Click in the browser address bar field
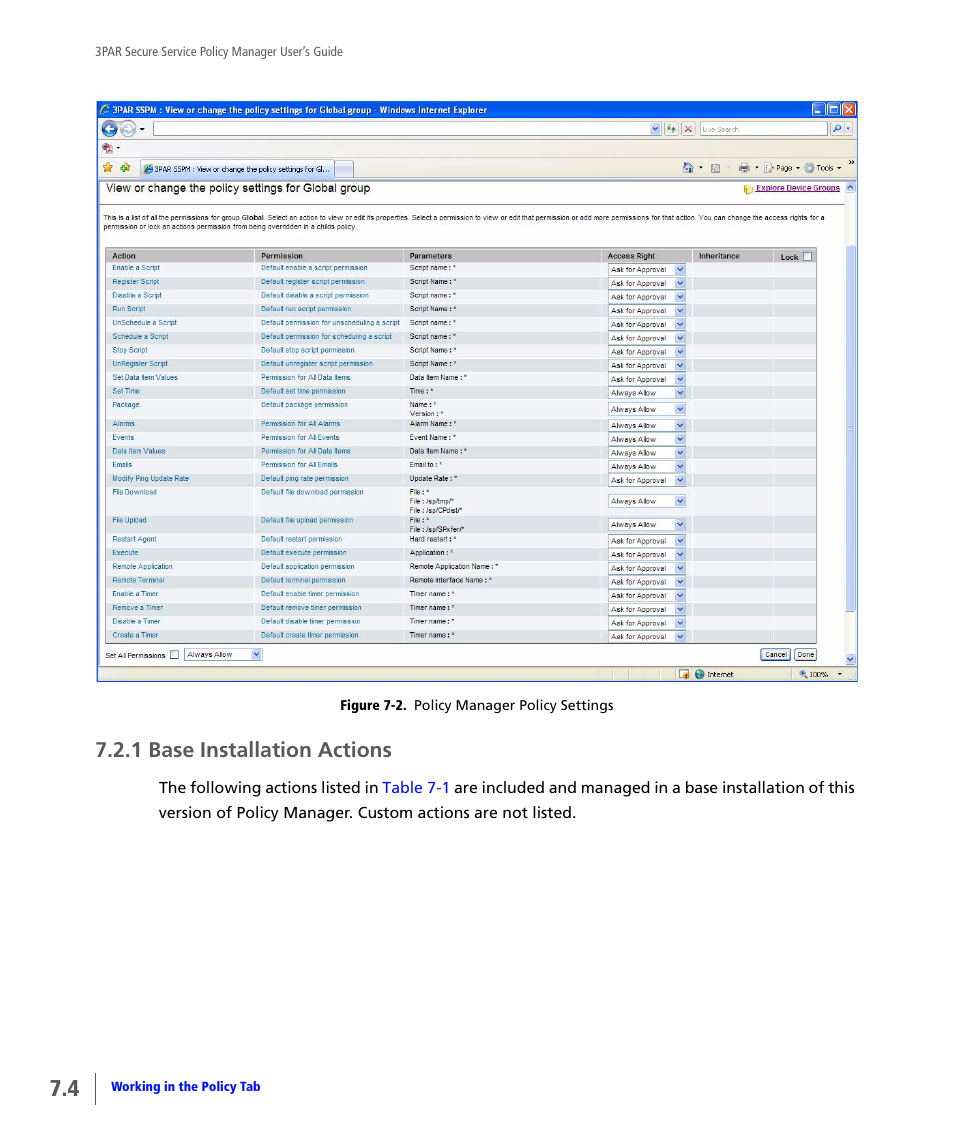The height and width of the screenshot is (1145, 954). 401,129
